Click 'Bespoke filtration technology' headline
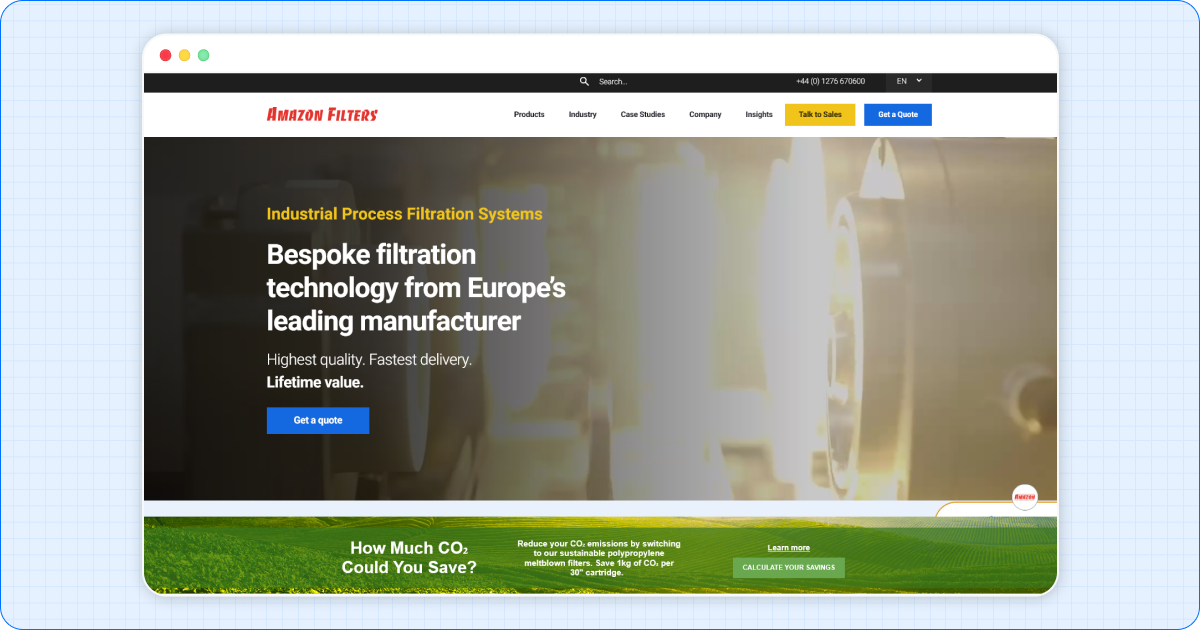1200x630 pixels. [x=416, y=288]
